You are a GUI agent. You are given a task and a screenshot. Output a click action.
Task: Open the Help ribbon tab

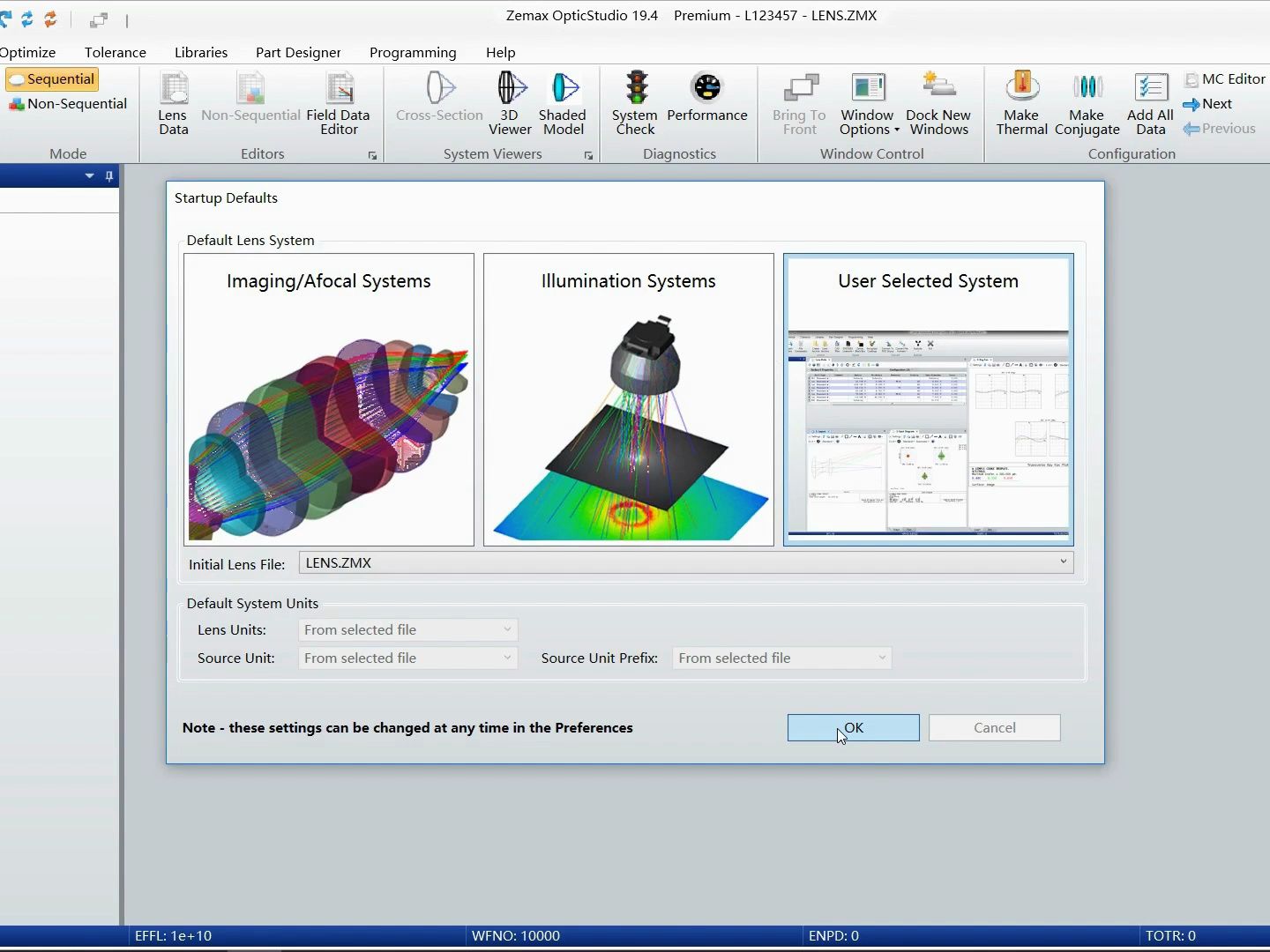[500, 53]
